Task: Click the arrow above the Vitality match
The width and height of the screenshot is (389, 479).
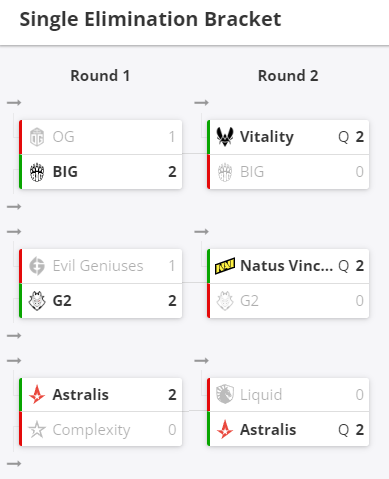Action: [202, 103]
